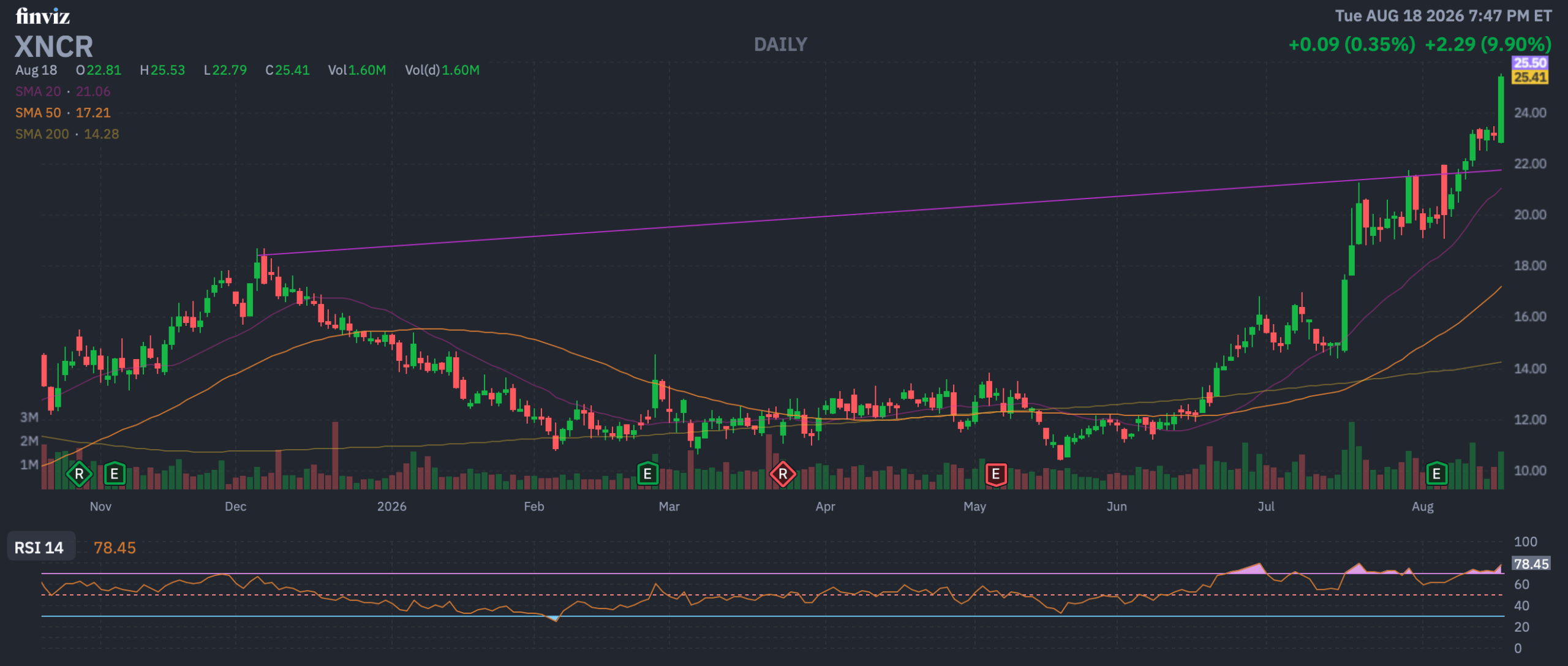Click the 60 level on the RSI axis
This screenshot has height=666, width=1568.
(x=1521, y=585)
